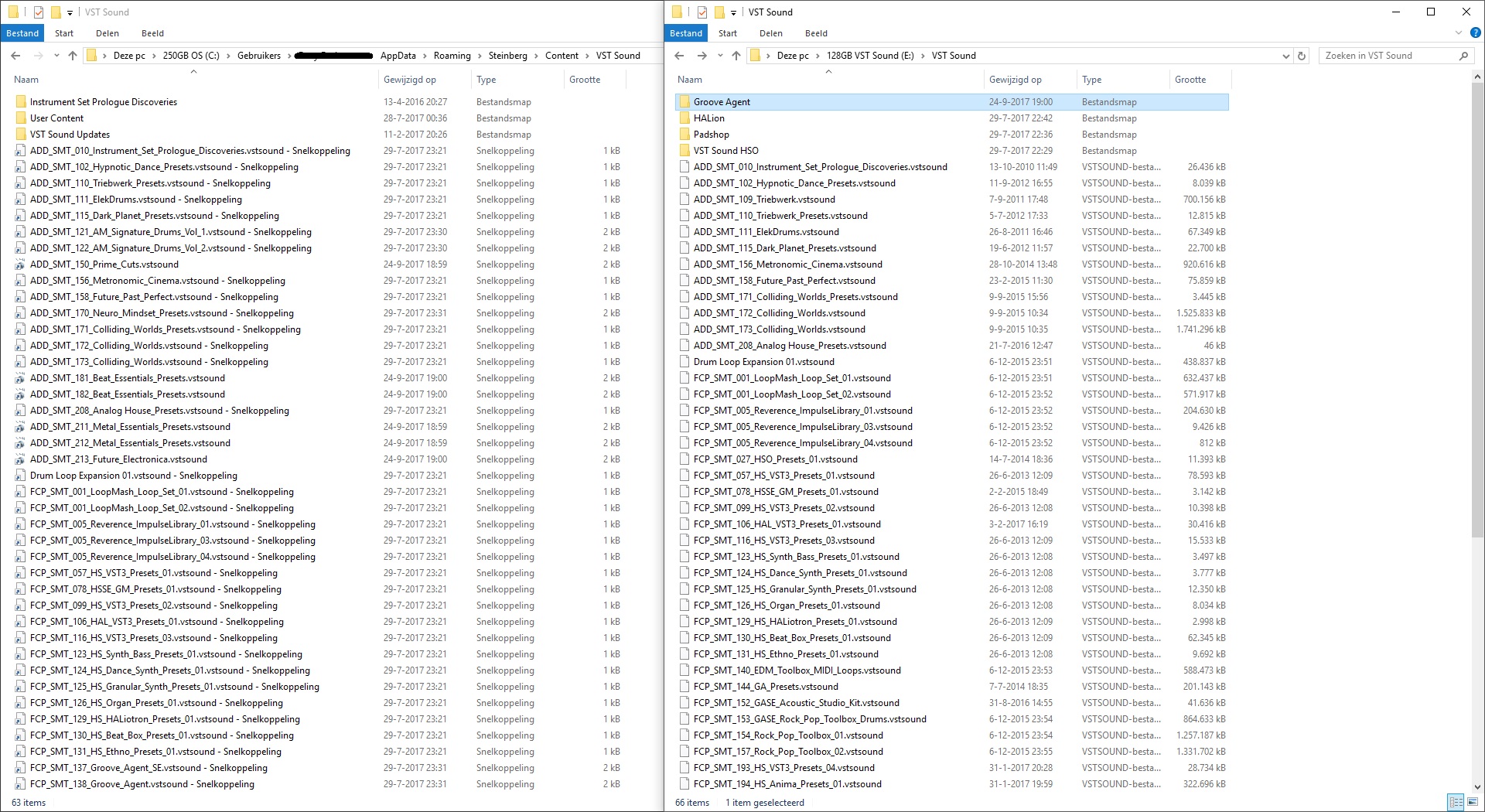Click Properties quick access icon in right title bar
1485x812 pixels.
(702, 12)
